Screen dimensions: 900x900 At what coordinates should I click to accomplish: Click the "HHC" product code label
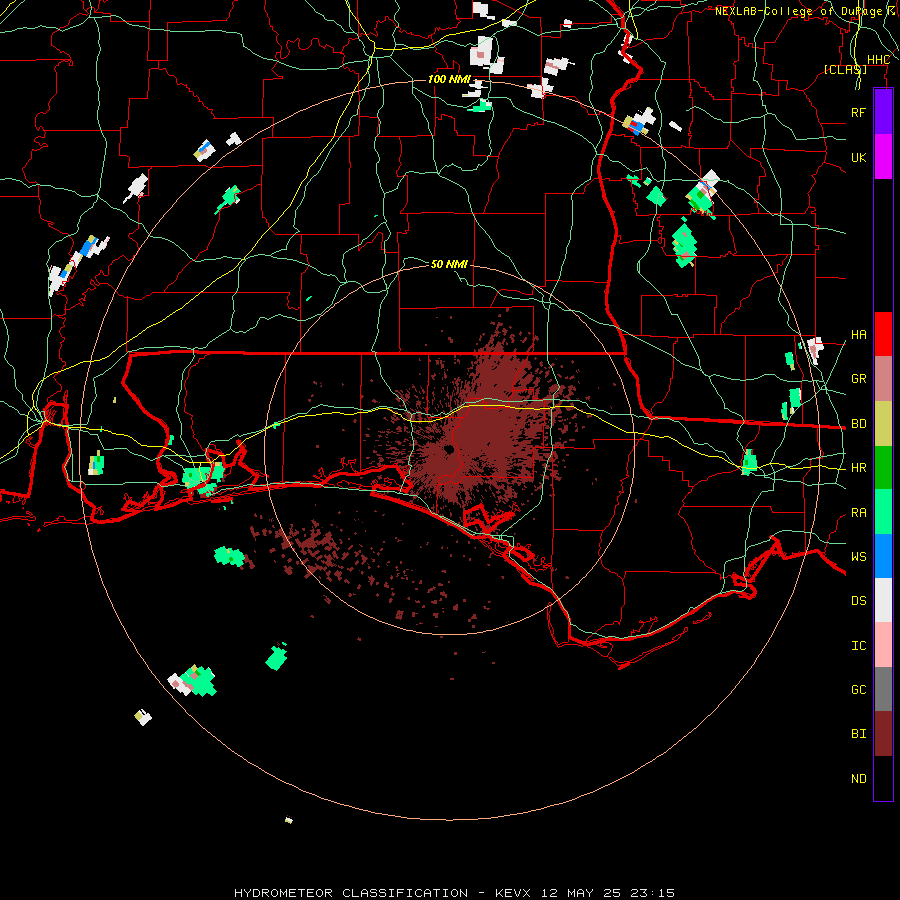[x=878, y=60]
